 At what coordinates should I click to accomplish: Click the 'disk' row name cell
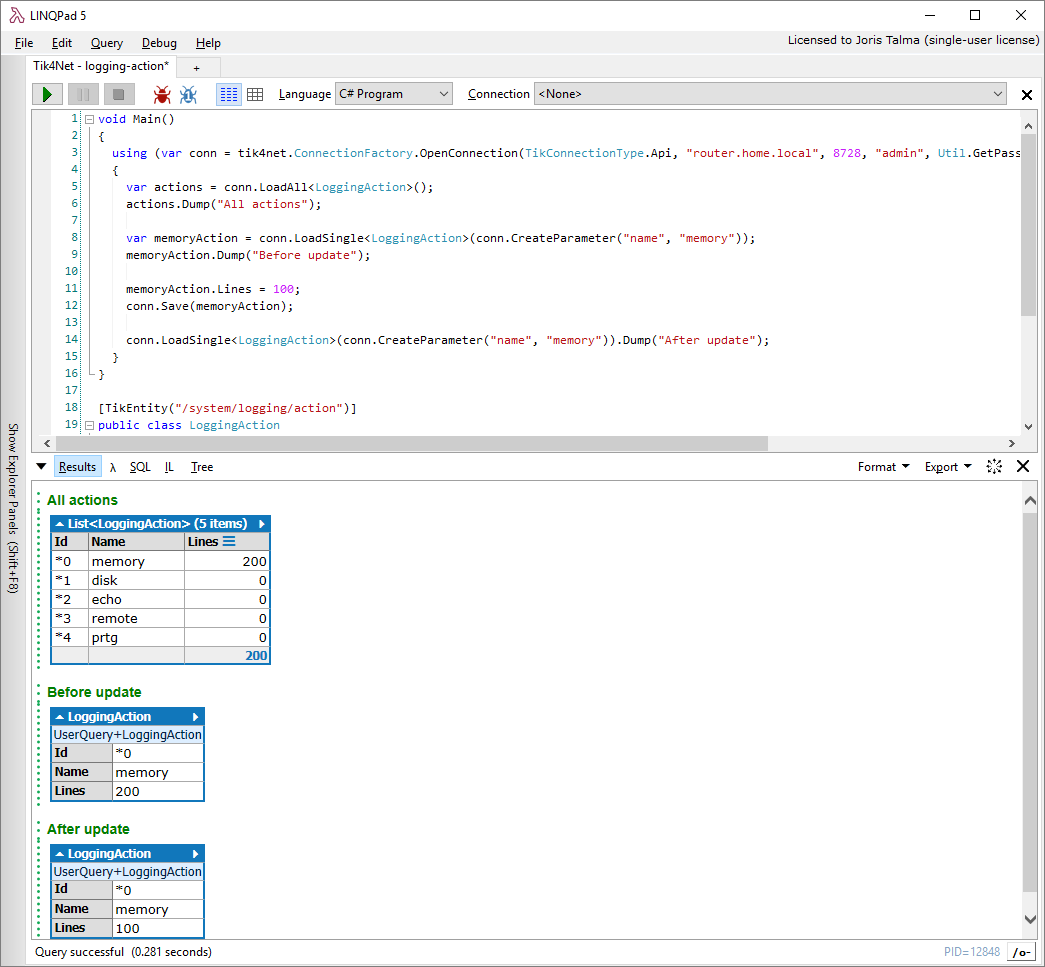coord(136,580)
